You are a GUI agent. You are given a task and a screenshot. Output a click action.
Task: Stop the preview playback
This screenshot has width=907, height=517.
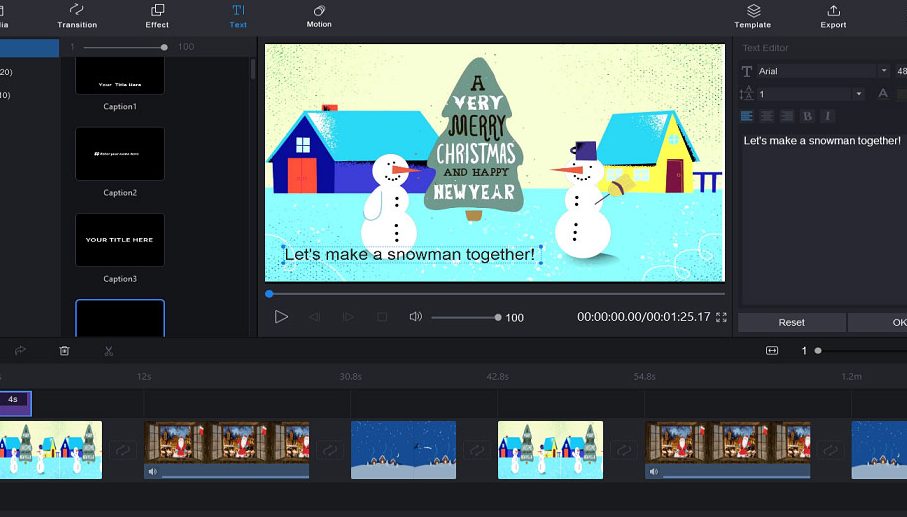pos(382,317)
